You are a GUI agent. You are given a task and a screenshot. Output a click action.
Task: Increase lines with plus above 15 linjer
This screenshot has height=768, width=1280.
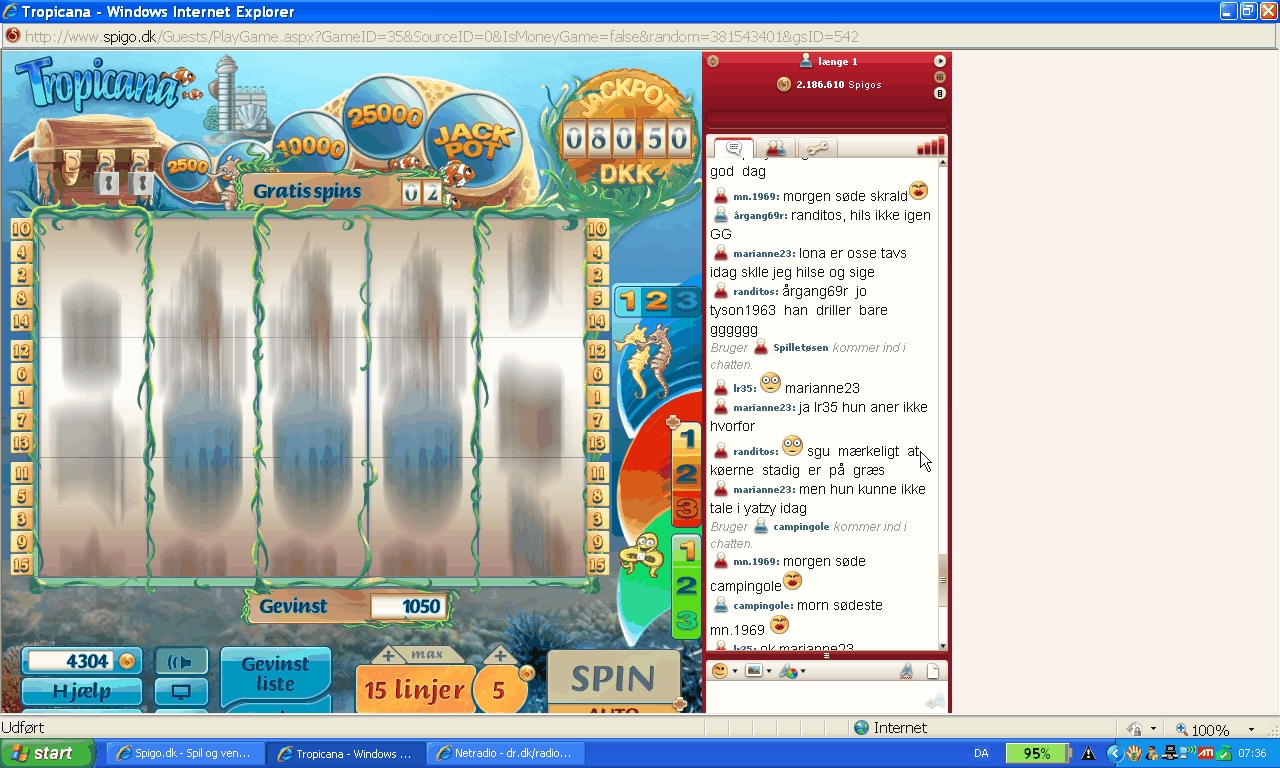(388, 656)
